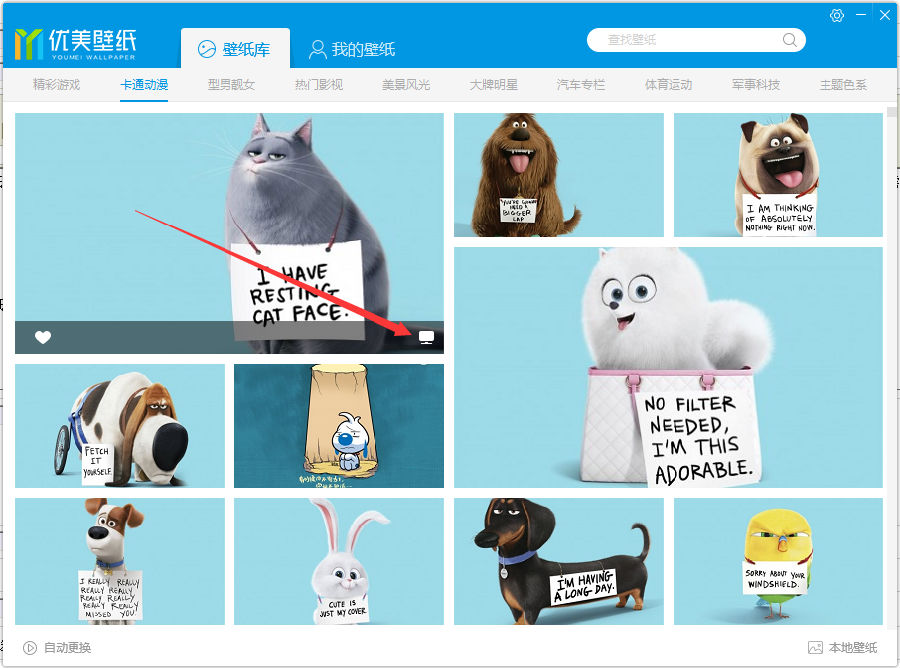The height and width of the screenshot is (668, 900).
Task: Select the dachshund wallpaper
Action: (558, 561)
